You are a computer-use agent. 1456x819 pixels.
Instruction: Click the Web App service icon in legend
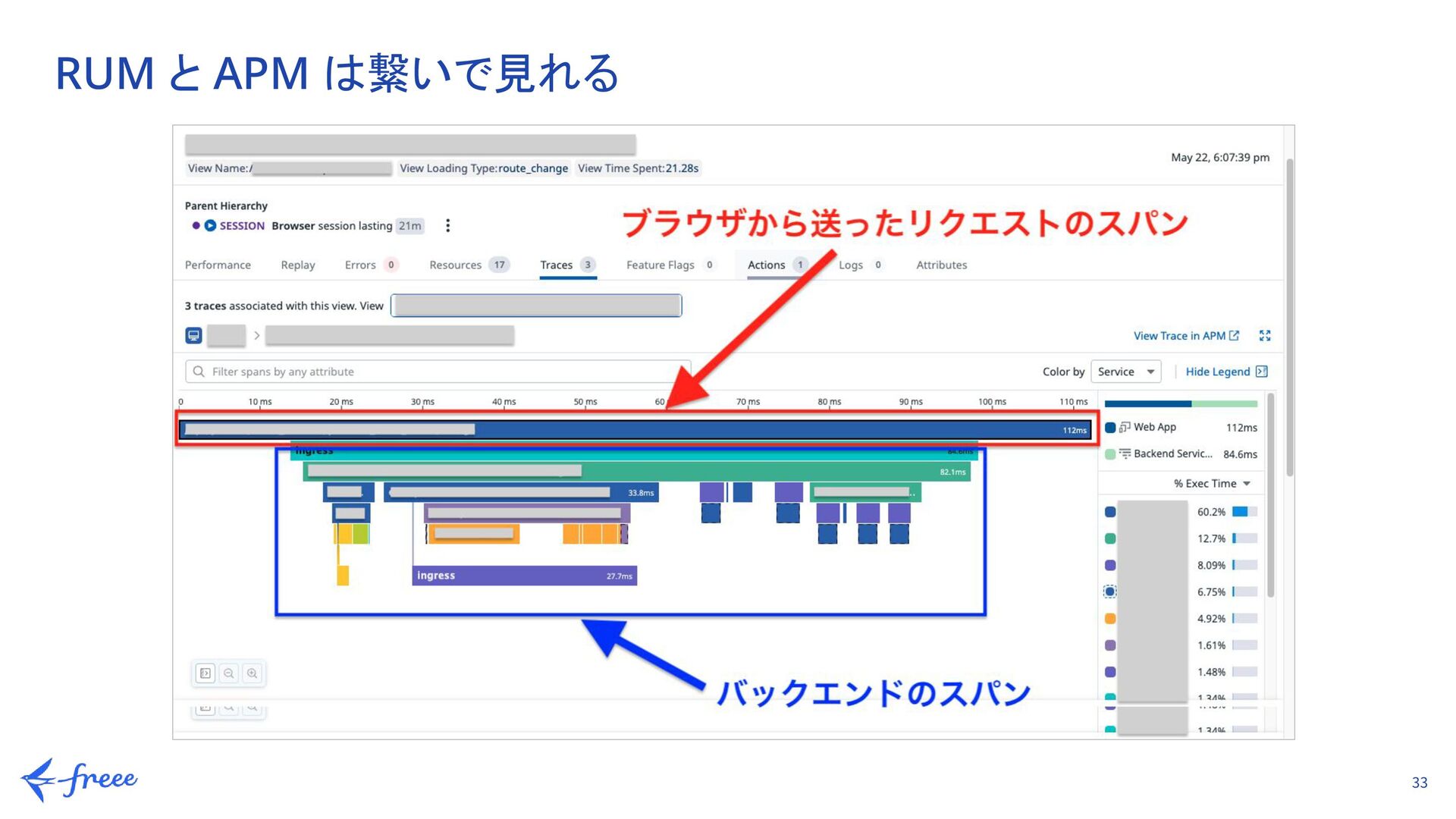click(1125, 427)
